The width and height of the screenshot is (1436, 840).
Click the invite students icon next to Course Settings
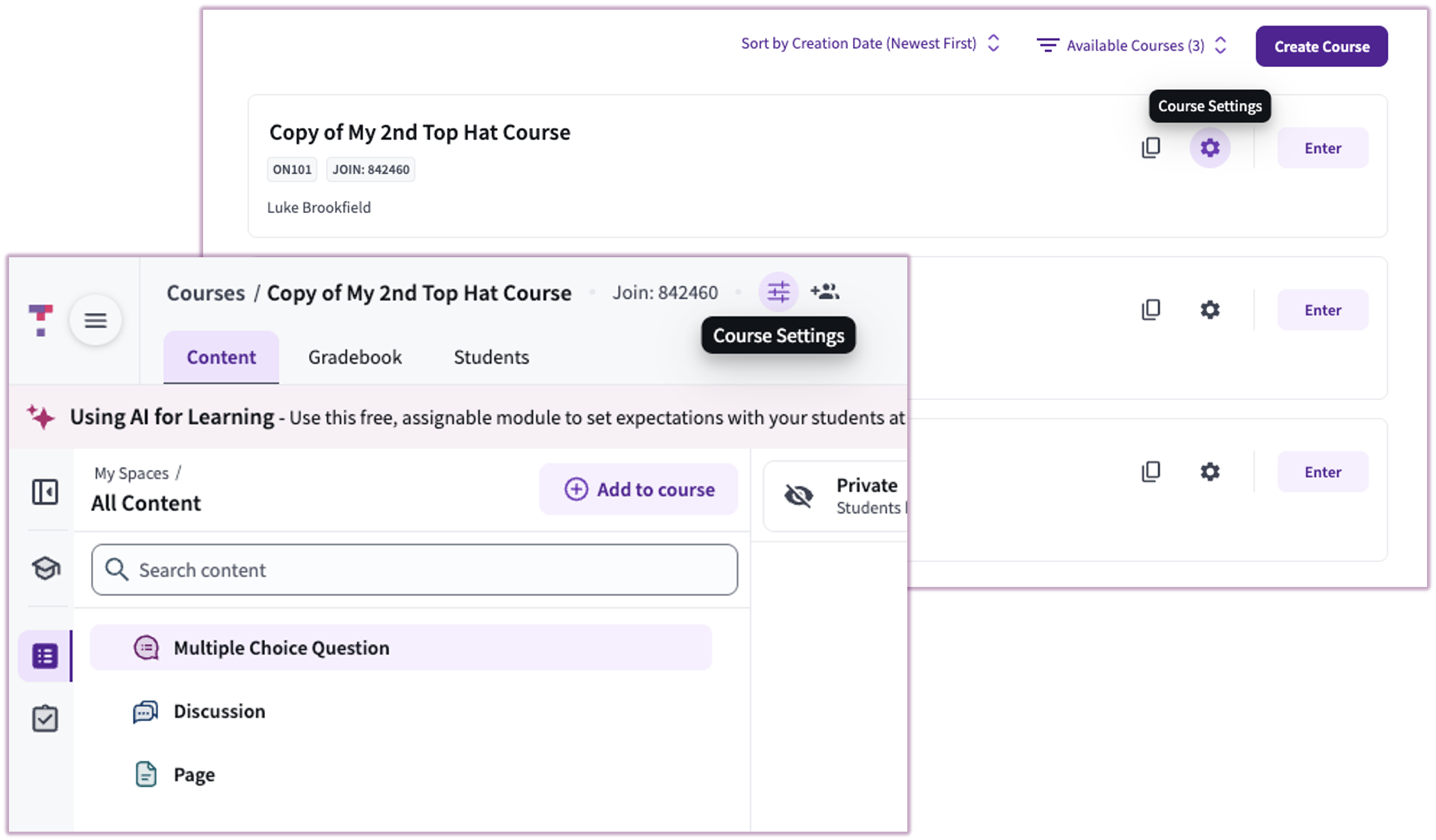[827, 292]
